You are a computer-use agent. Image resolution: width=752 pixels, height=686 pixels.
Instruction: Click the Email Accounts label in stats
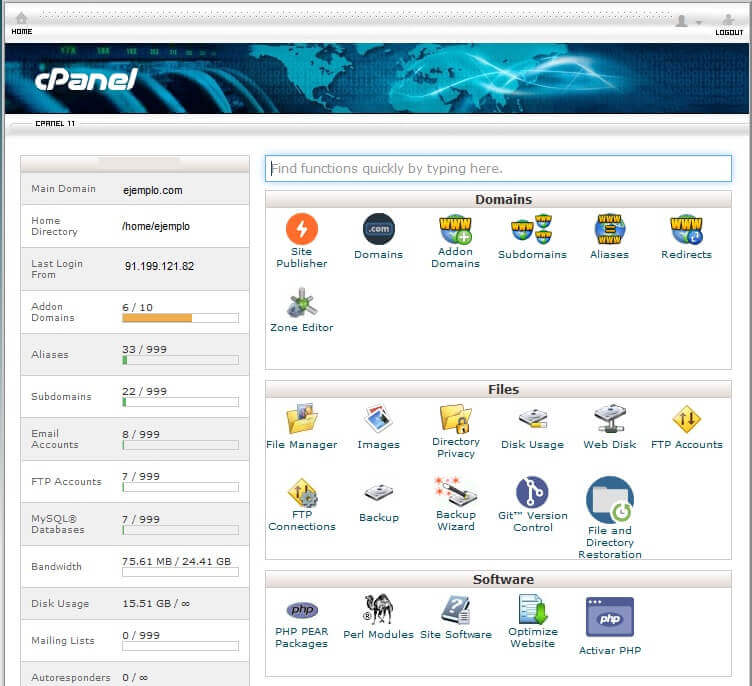coord(55,439)
